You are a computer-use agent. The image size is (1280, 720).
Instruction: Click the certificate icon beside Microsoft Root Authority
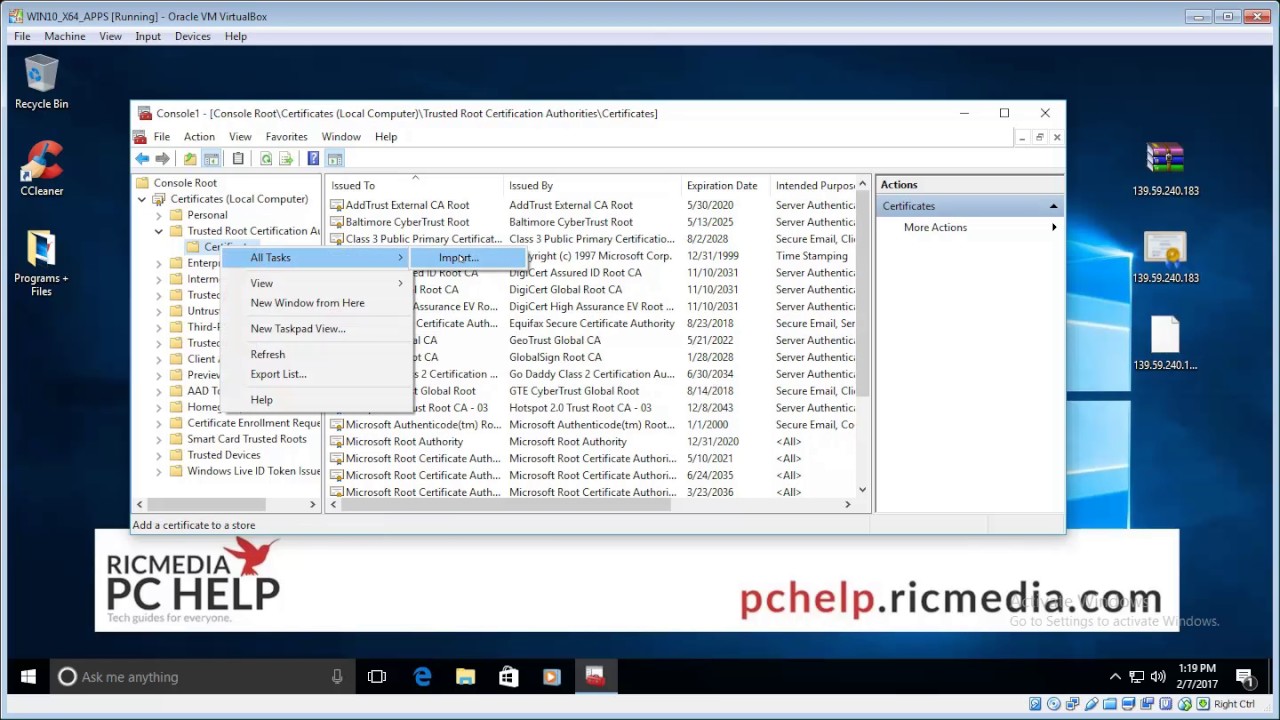pos(337,441)
